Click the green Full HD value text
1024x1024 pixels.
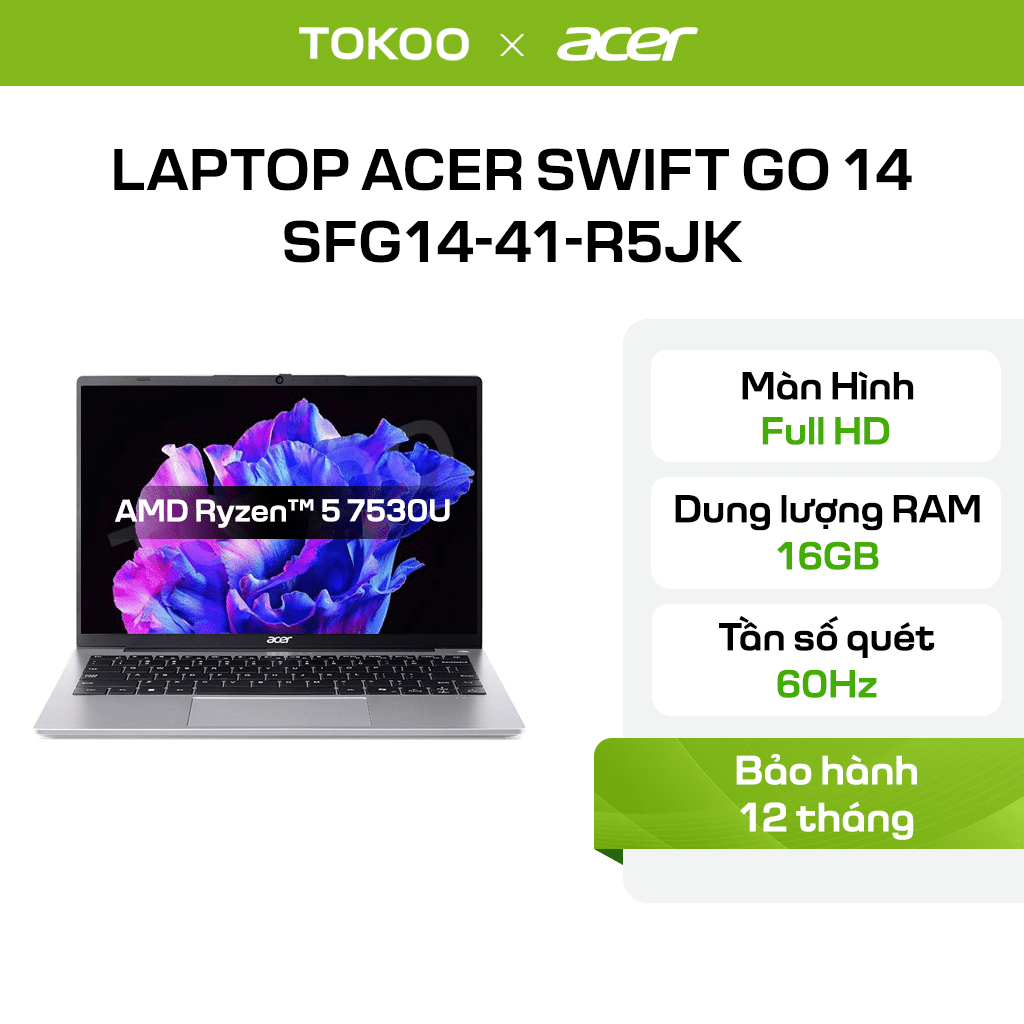pos(825,431)
